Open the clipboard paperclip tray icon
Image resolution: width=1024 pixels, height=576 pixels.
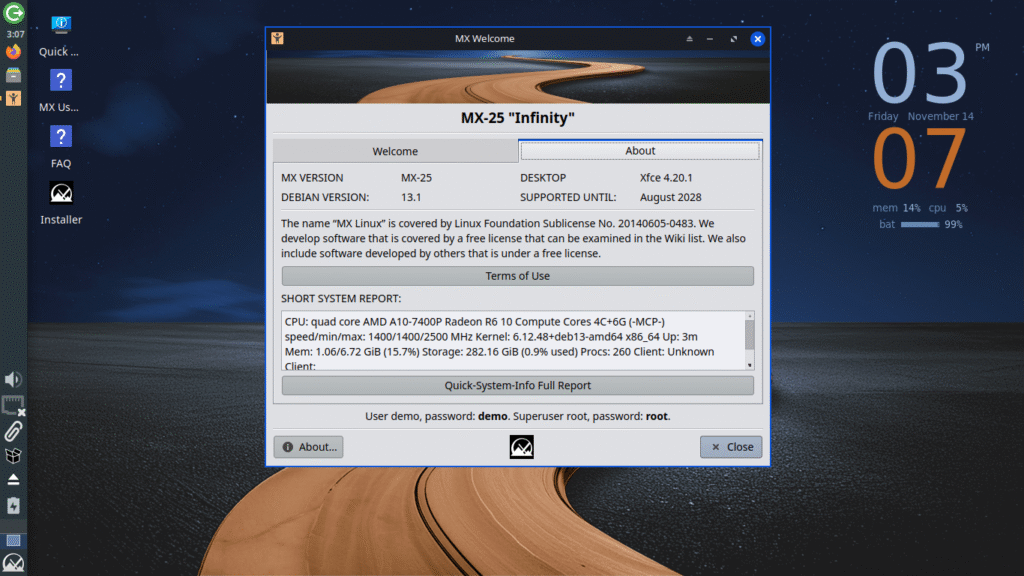tap(13, 431)
